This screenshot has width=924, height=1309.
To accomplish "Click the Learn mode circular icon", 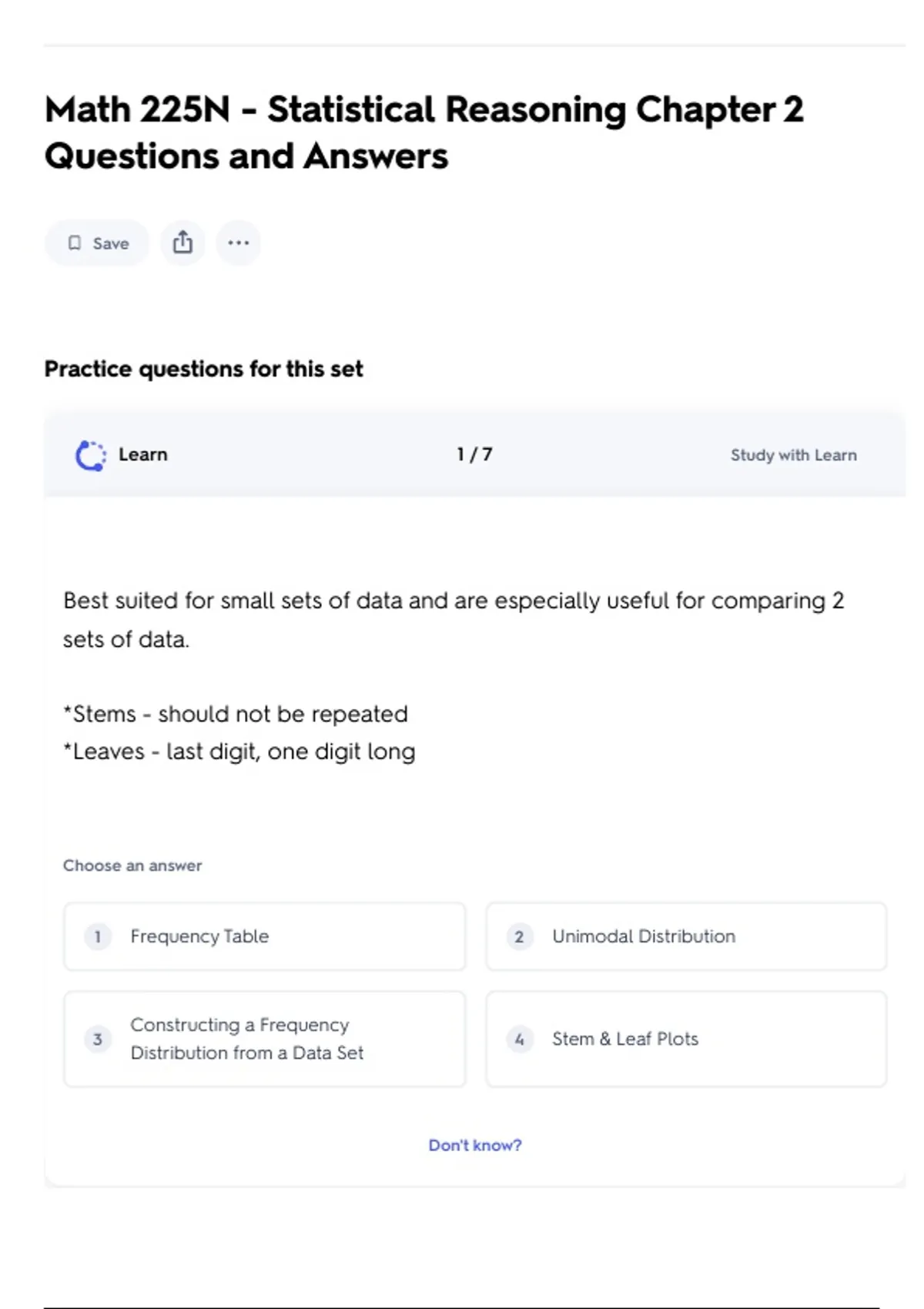I will click(91, 455).
